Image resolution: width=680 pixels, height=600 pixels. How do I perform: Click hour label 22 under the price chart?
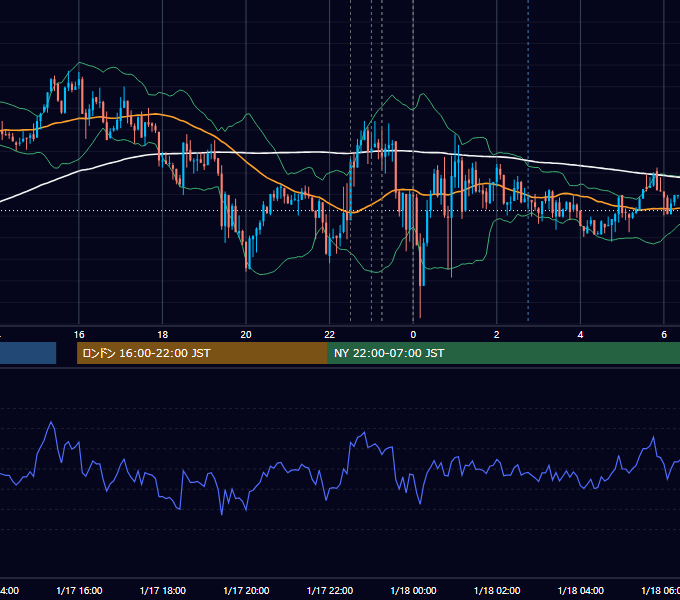click(330, 335)
